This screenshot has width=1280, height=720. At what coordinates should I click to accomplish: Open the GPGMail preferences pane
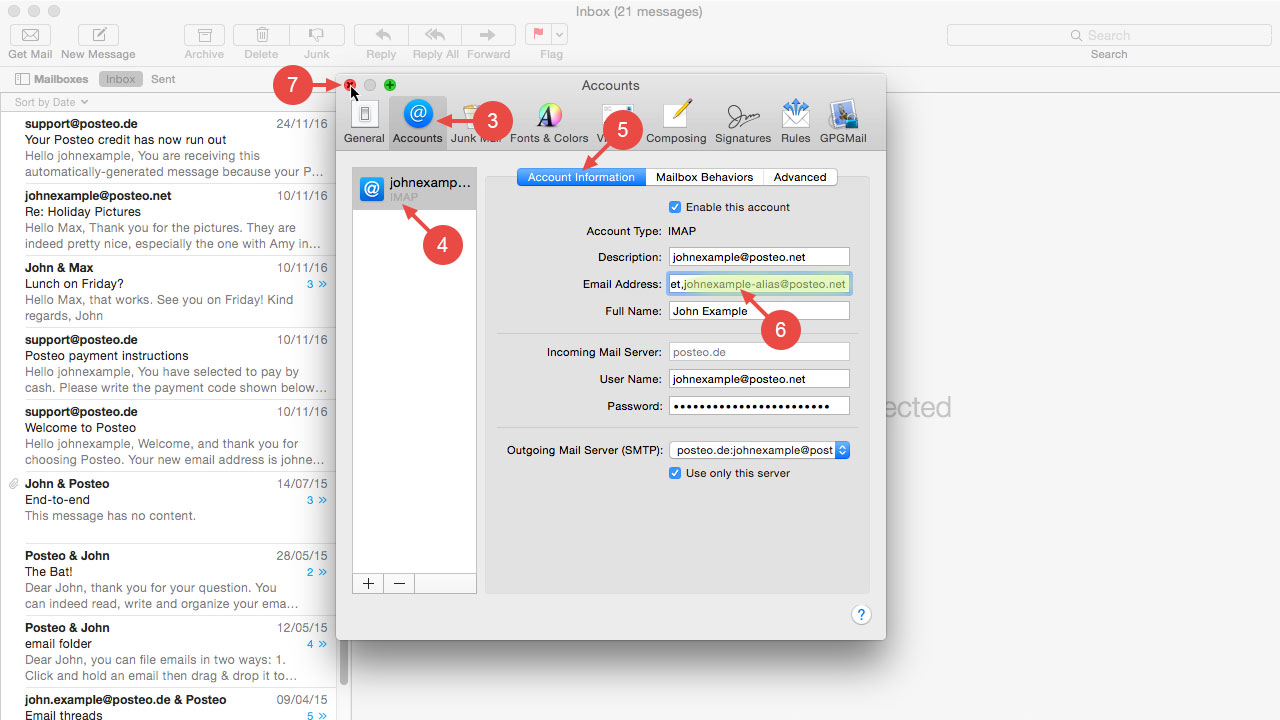(843, 120)
